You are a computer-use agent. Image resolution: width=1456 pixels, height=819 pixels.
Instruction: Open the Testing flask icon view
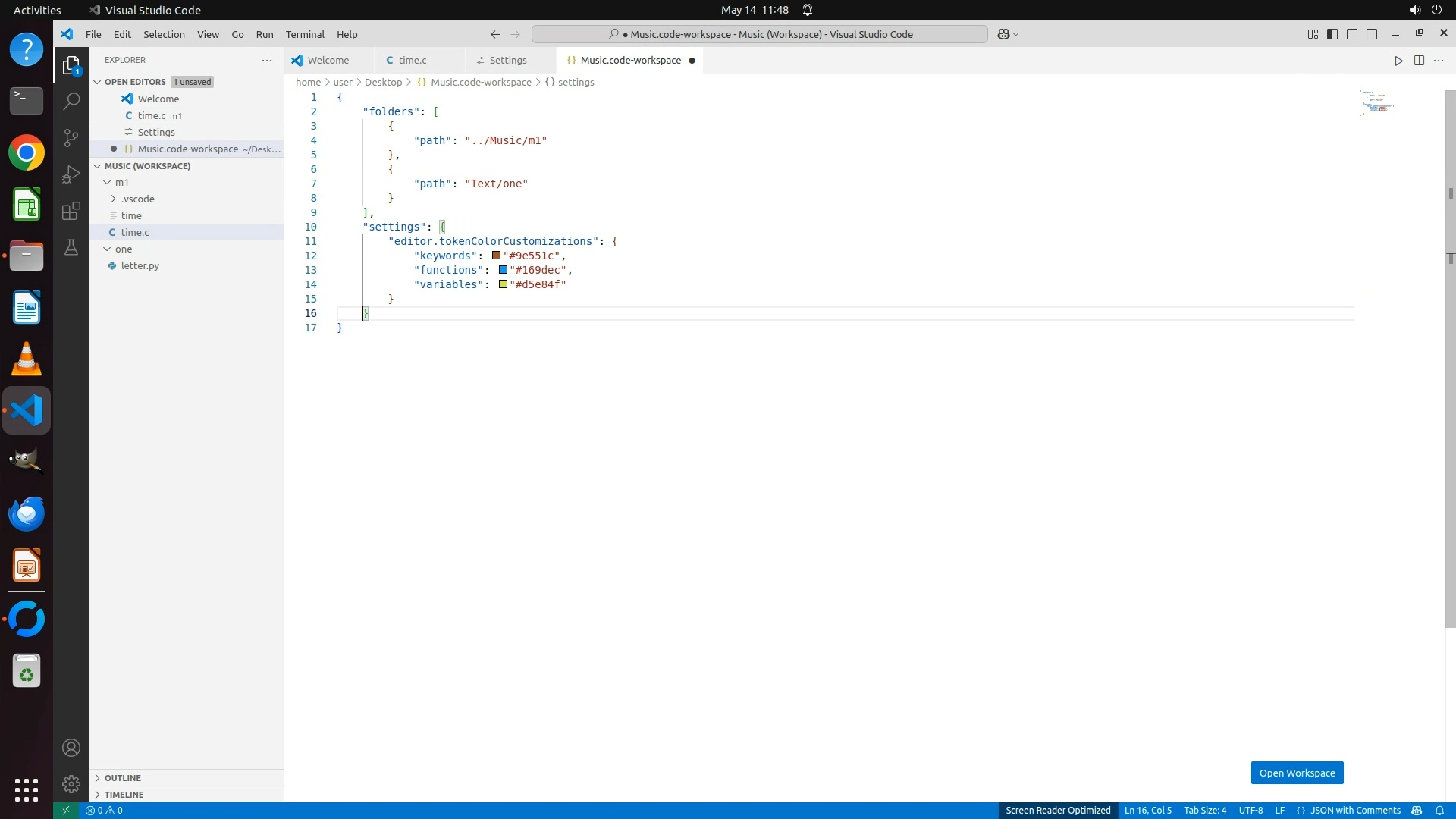pyautogui.click(x=71, y=247)
